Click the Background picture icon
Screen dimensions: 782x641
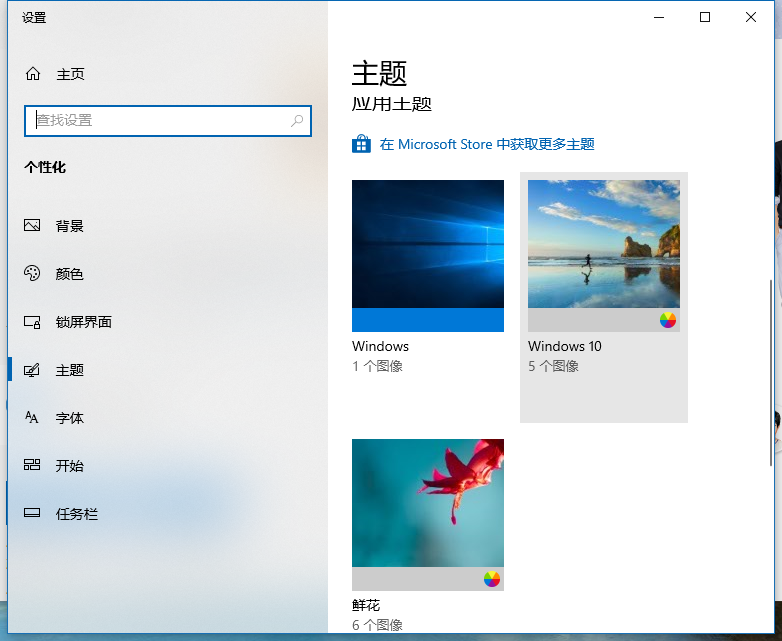click(32, 225)
